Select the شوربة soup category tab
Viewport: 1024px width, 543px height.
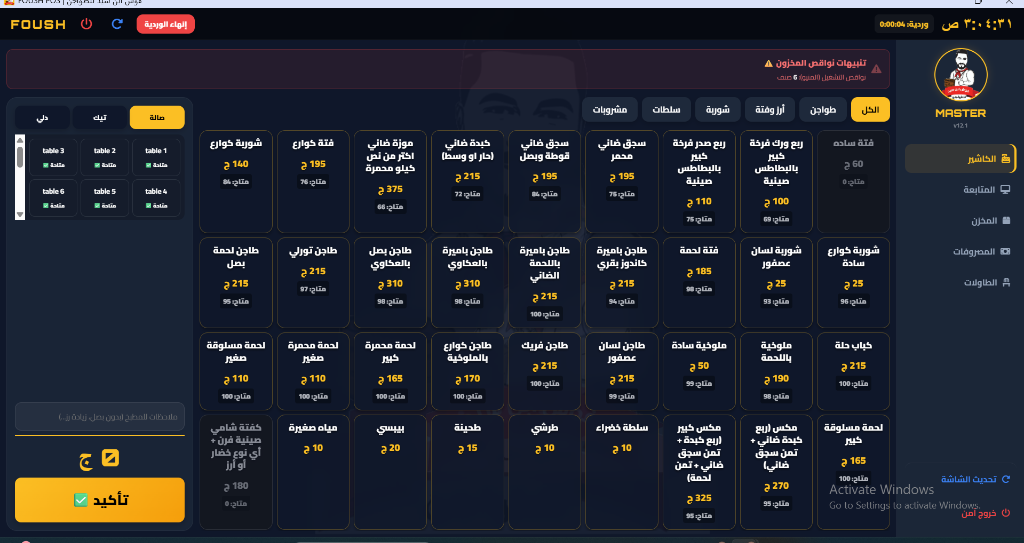point(717,110)
